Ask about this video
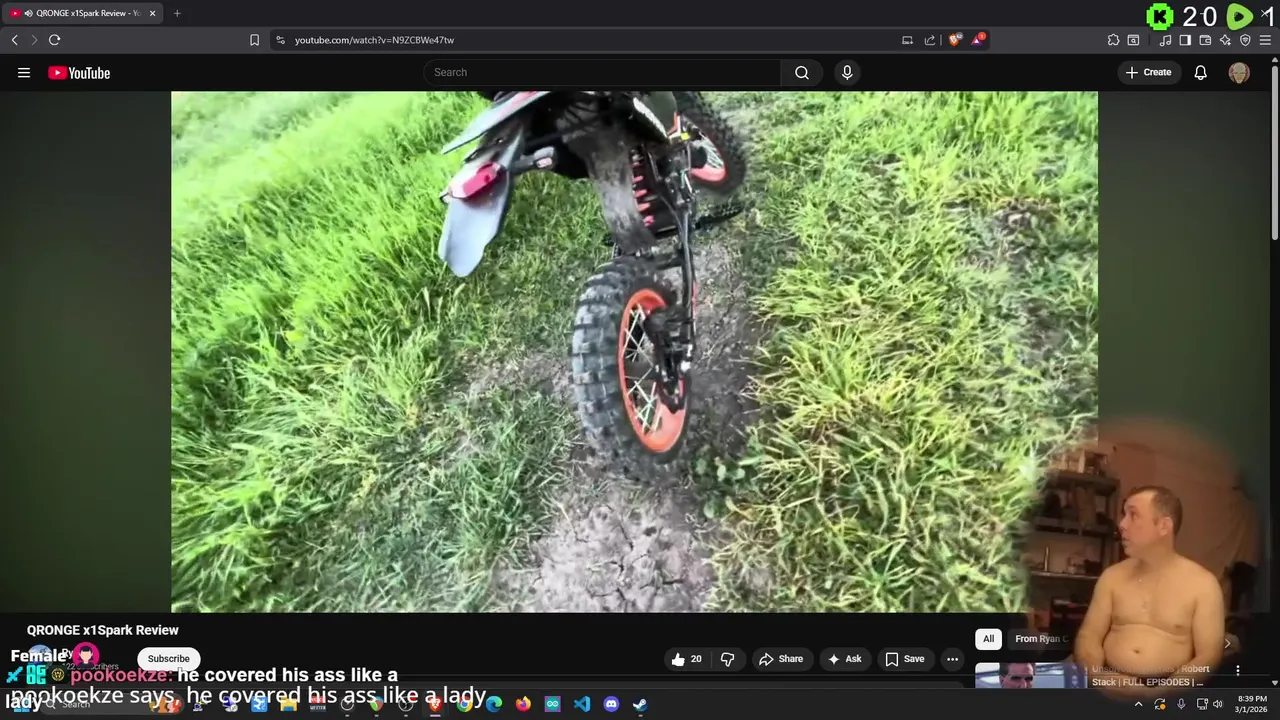Viewport: 1280px width, 720px height. pyautogui.click(x=844, y=659)
